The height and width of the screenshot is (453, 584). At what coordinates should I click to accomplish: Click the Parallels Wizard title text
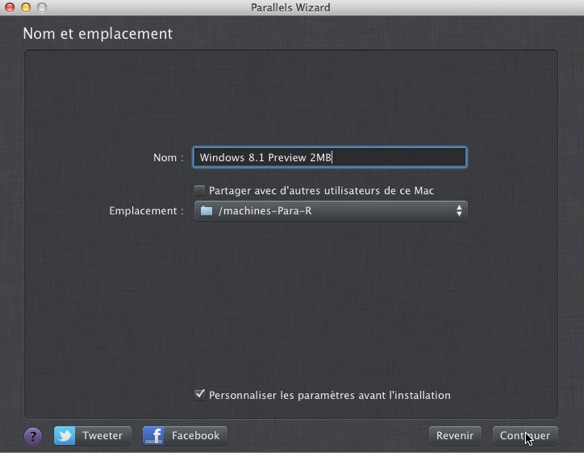point(291,7)
